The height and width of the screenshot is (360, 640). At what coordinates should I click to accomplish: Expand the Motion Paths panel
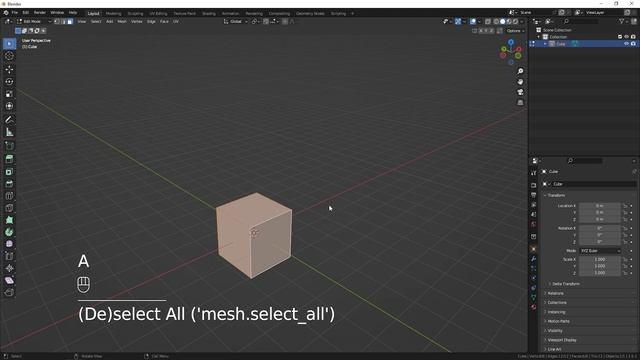[558, 321]
